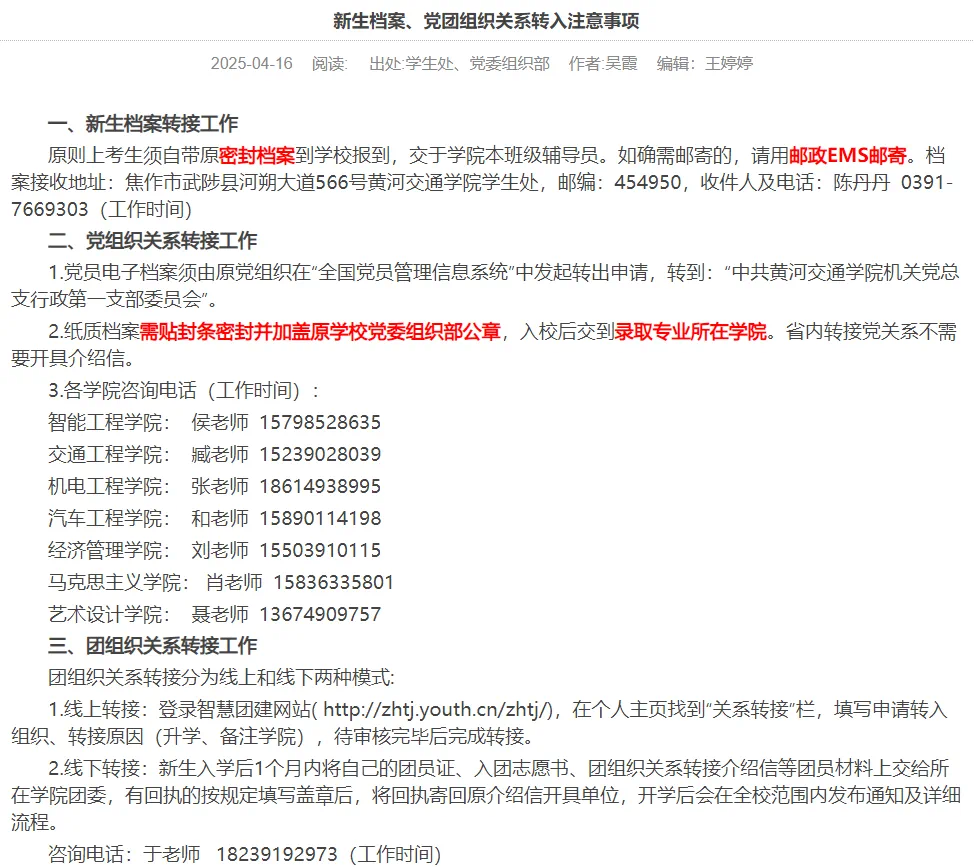
Task: Click the line 团组织关系转接分为线上和线下两种模式
Action: (221, 678)
